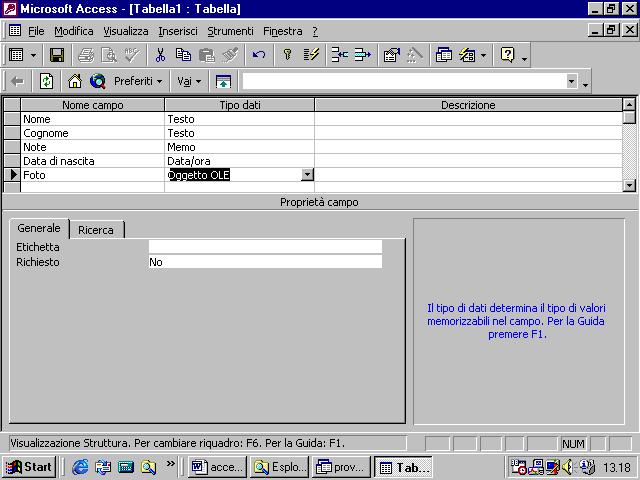Open Print Preview icon

point(109,55)
